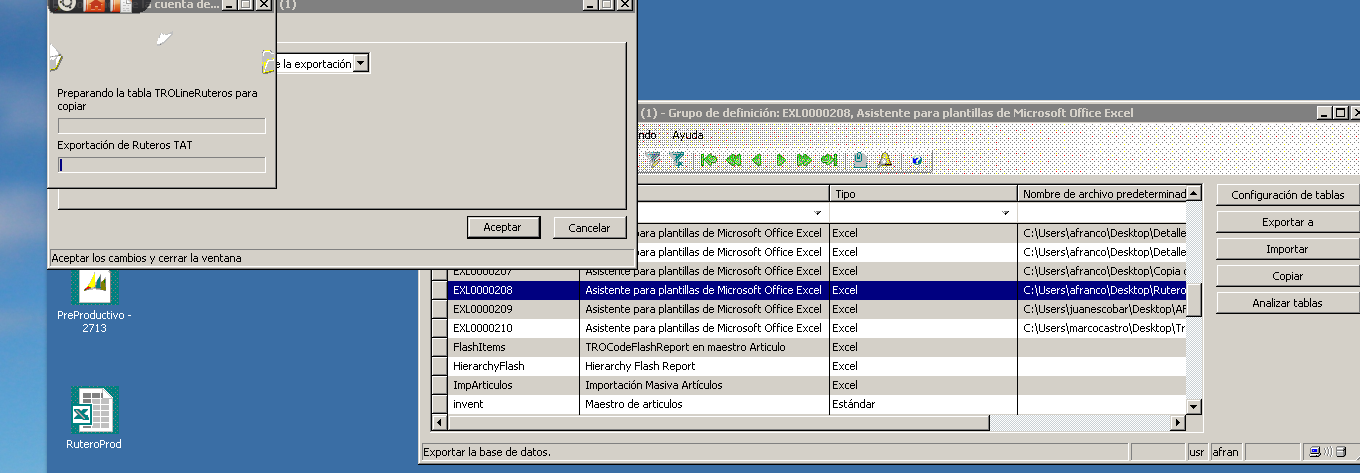Screen dimensions: 1360x473
Task: Open the Tipo column filter dropdown arrow
Action: pyautogui.click(x=1005, y=213)
